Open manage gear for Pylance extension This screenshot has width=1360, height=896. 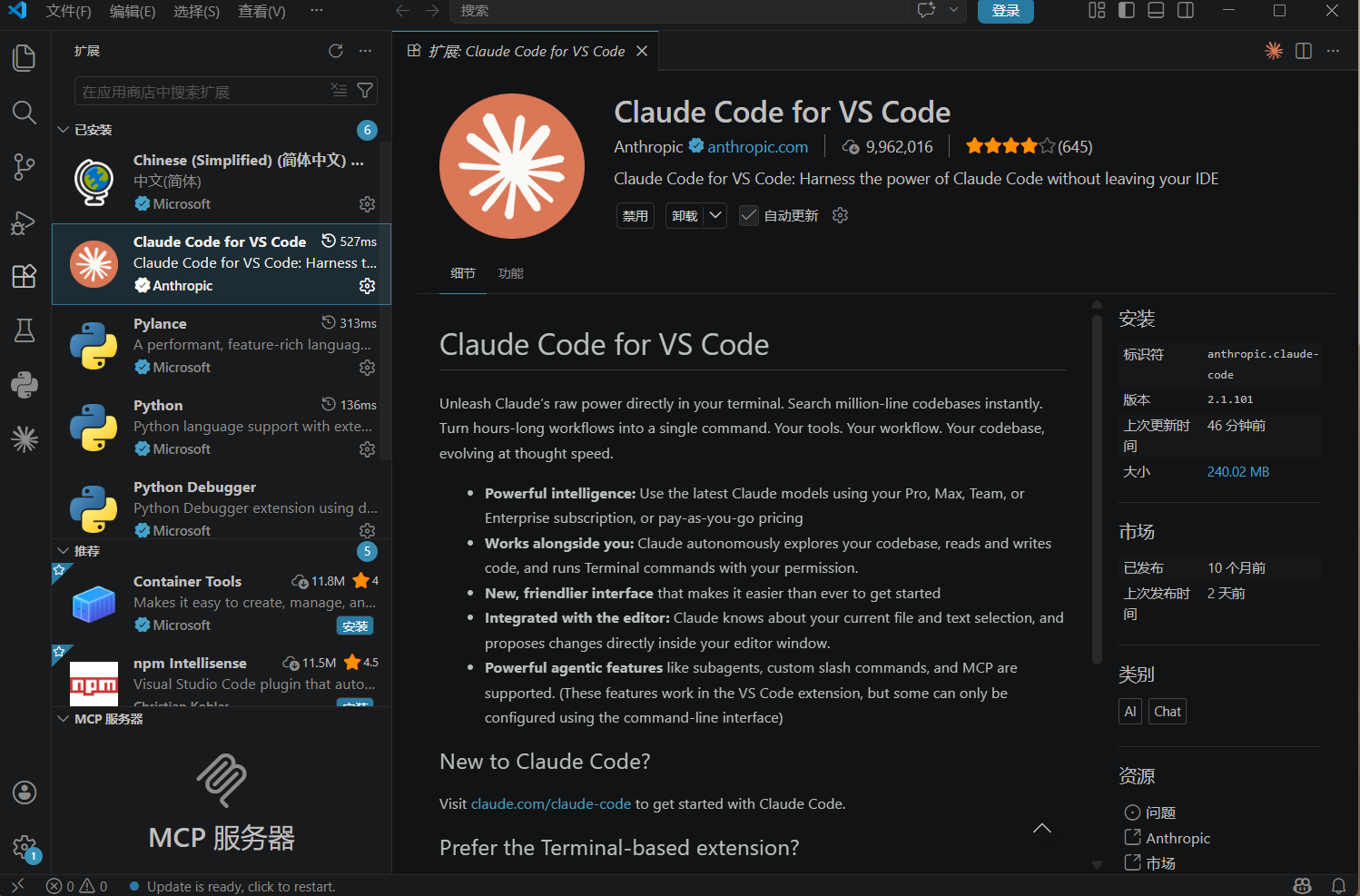pyautogui.click(x=367, y=368)
